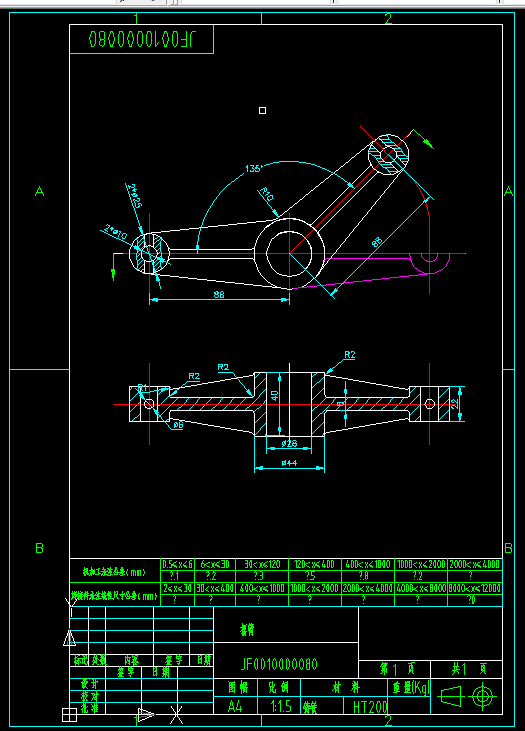Select the 4000<x<8000 tolerance range cell
This screenshot has width=525, height=731.
(x=421, y=588)
